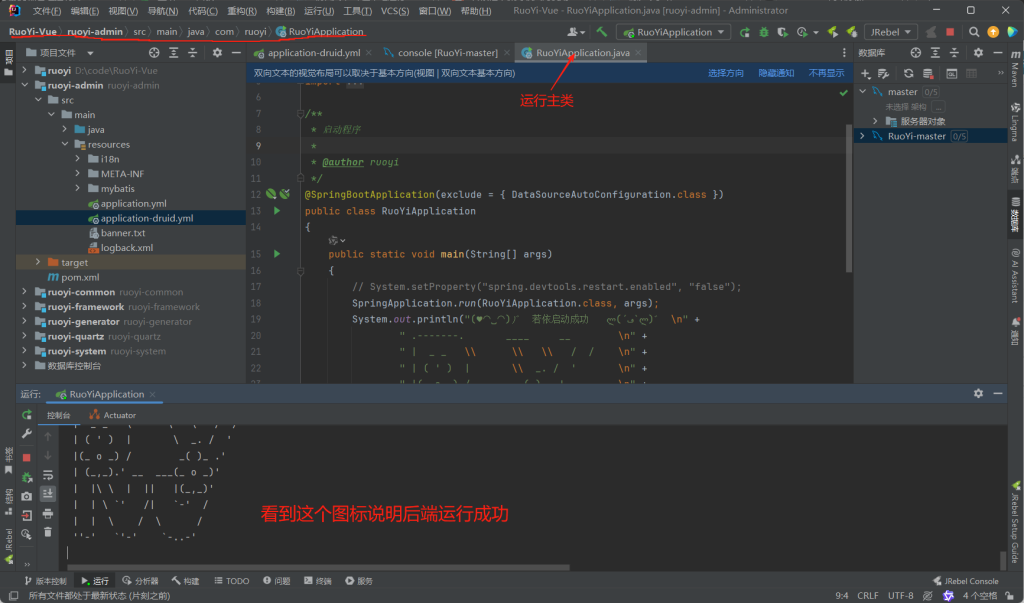Select pom.xml in the project tree
The width and height of the screenshot is (1024, 603).
pyautogui.click(x=80, y=277)
